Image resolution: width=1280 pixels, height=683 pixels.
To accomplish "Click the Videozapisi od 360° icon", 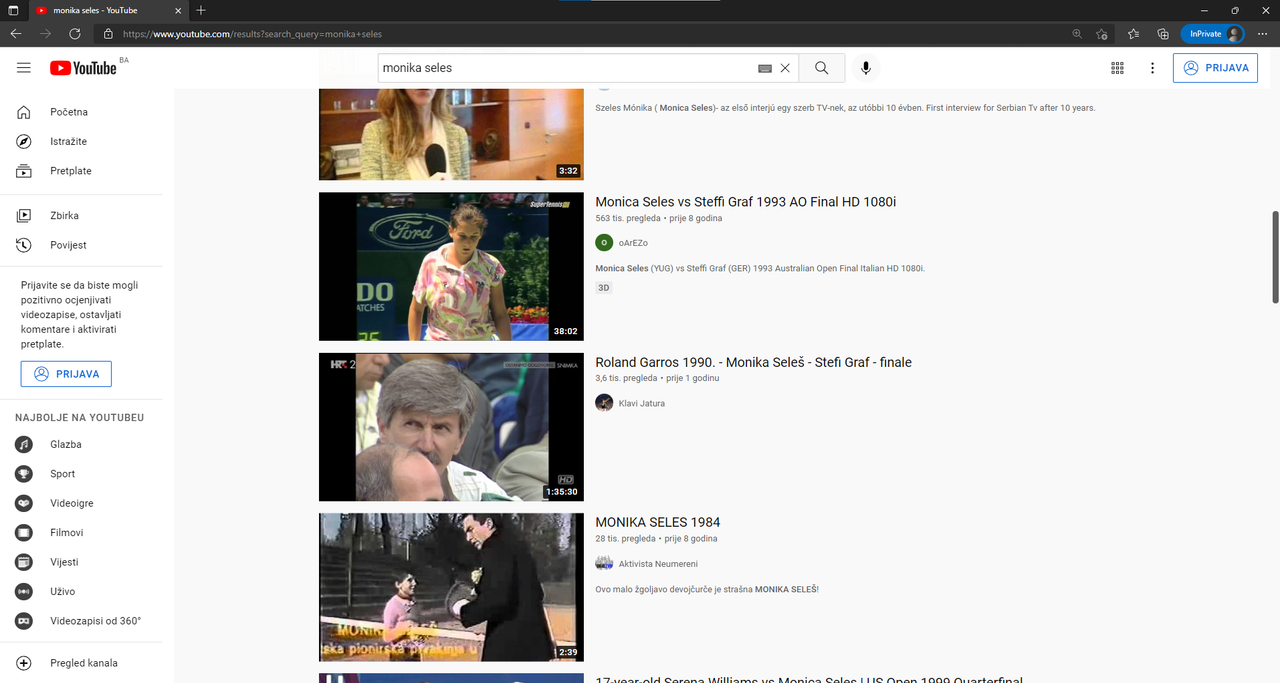I will click(x=24, y=621).
